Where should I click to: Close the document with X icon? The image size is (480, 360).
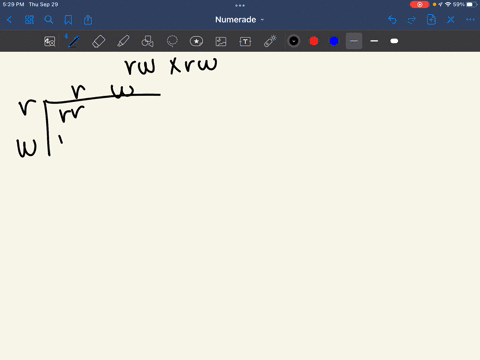[x=451, y=20]
